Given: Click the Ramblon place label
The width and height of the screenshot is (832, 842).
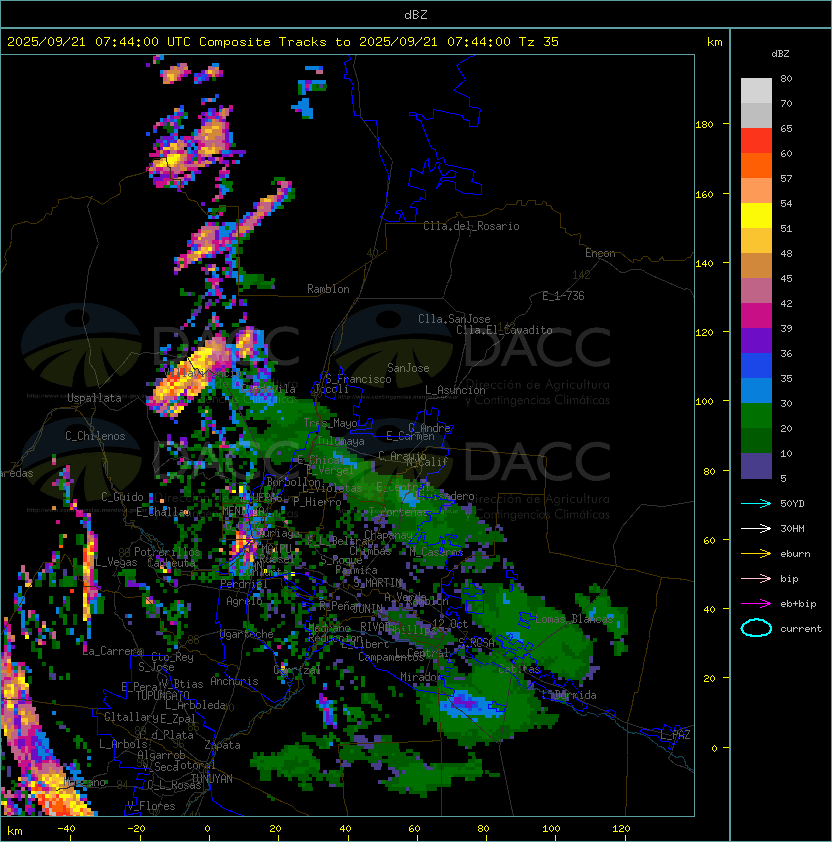Looking at the screenshot, I should tap(328, 289).
